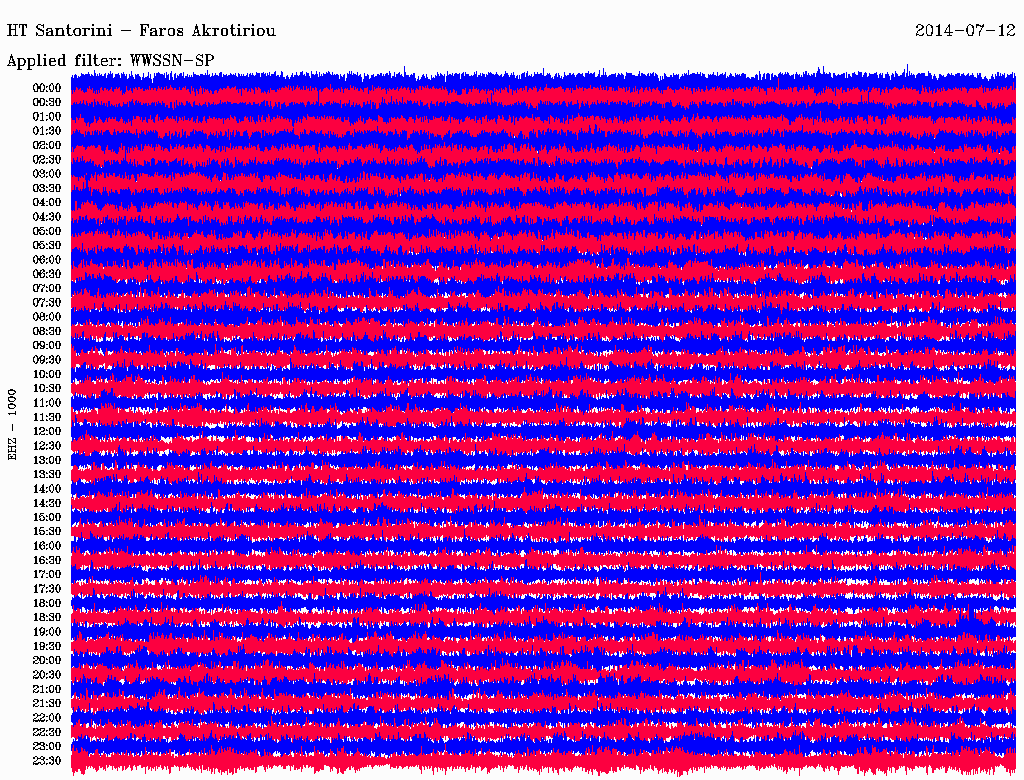
Task: Select the 07:00 time label
Action: click(x=47, y=288)
